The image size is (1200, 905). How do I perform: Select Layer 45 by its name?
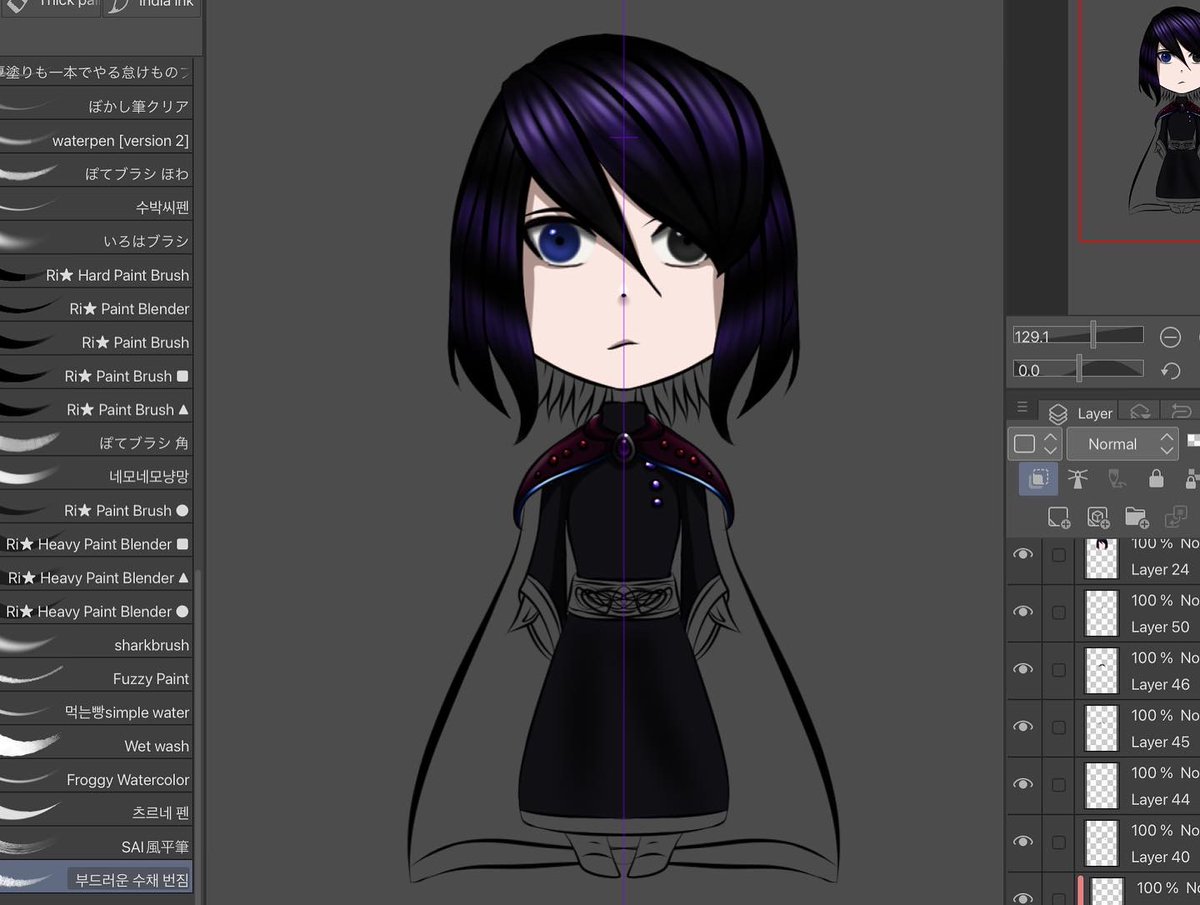(1160, 742)
